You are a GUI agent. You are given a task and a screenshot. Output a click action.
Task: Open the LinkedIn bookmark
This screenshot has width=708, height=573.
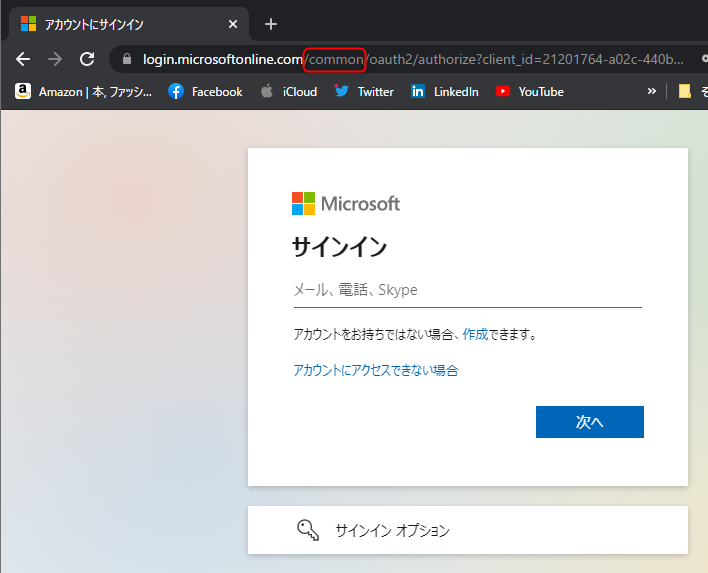445,92
